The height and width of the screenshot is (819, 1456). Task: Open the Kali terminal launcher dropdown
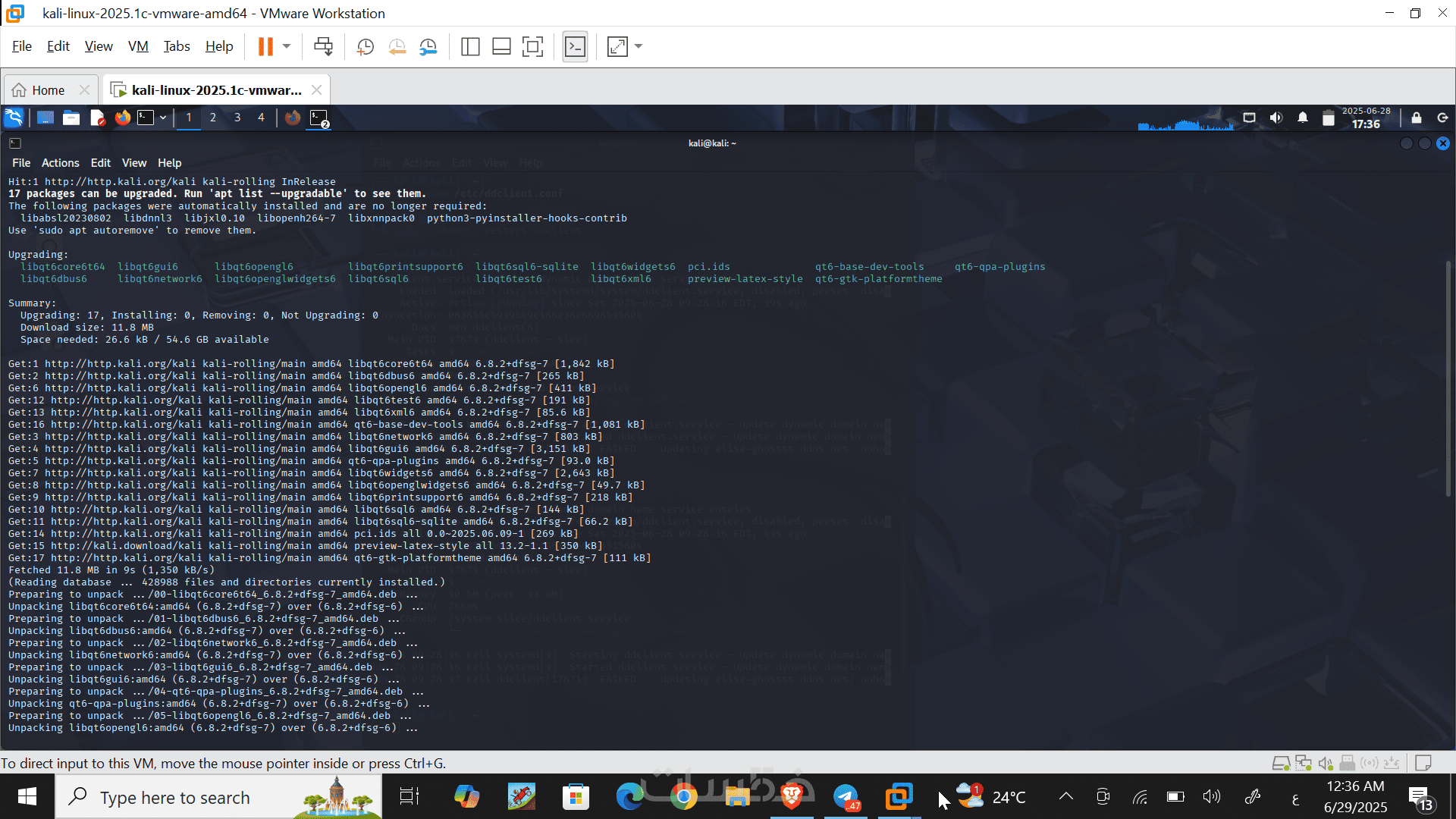[x=163, y=118]
